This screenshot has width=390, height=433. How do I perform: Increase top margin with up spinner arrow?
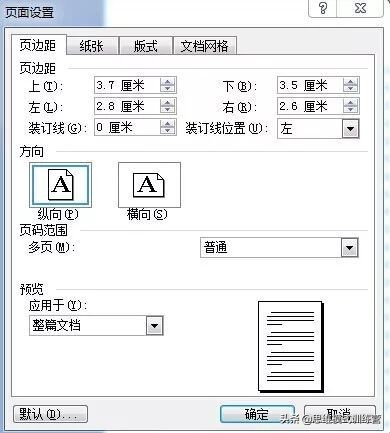[x=168, y=82]
